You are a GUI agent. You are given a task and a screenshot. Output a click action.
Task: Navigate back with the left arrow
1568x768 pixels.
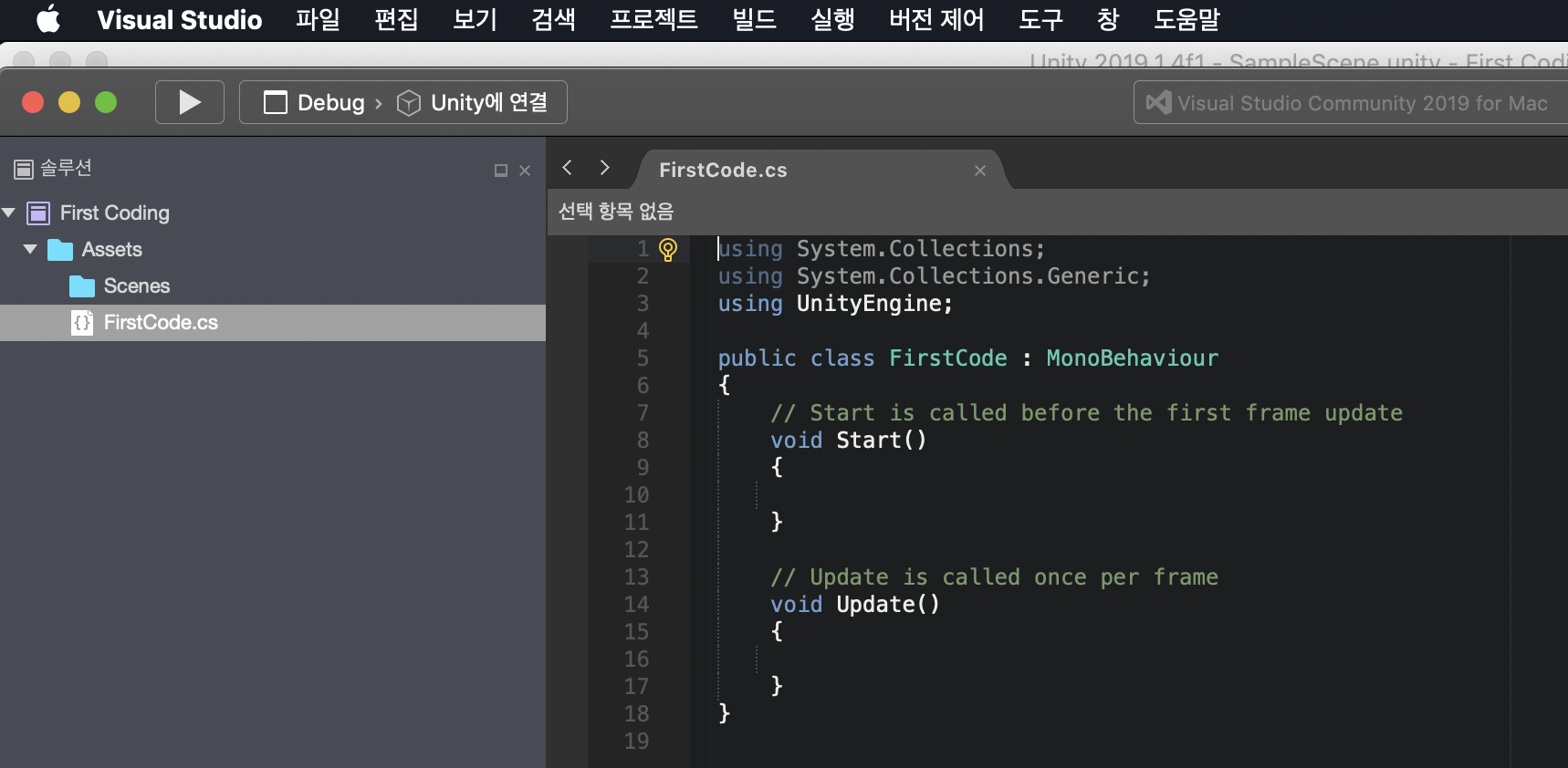[x=568, y=167]
